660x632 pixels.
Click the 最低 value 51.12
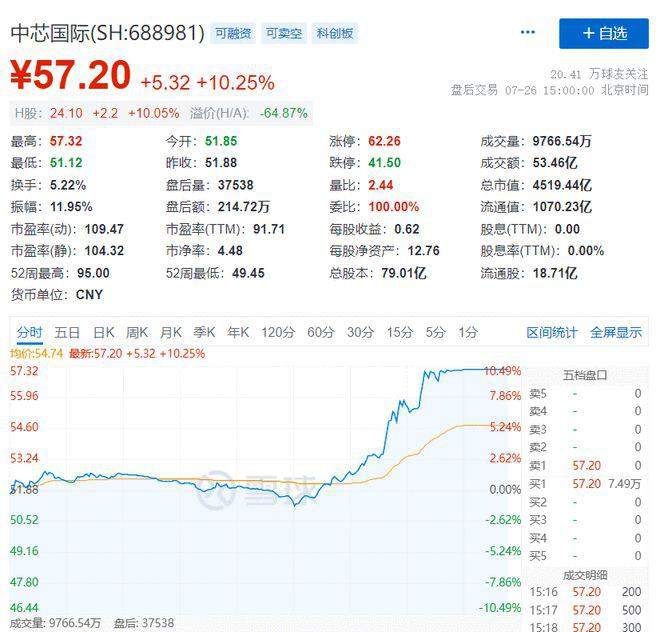(66, 163)
